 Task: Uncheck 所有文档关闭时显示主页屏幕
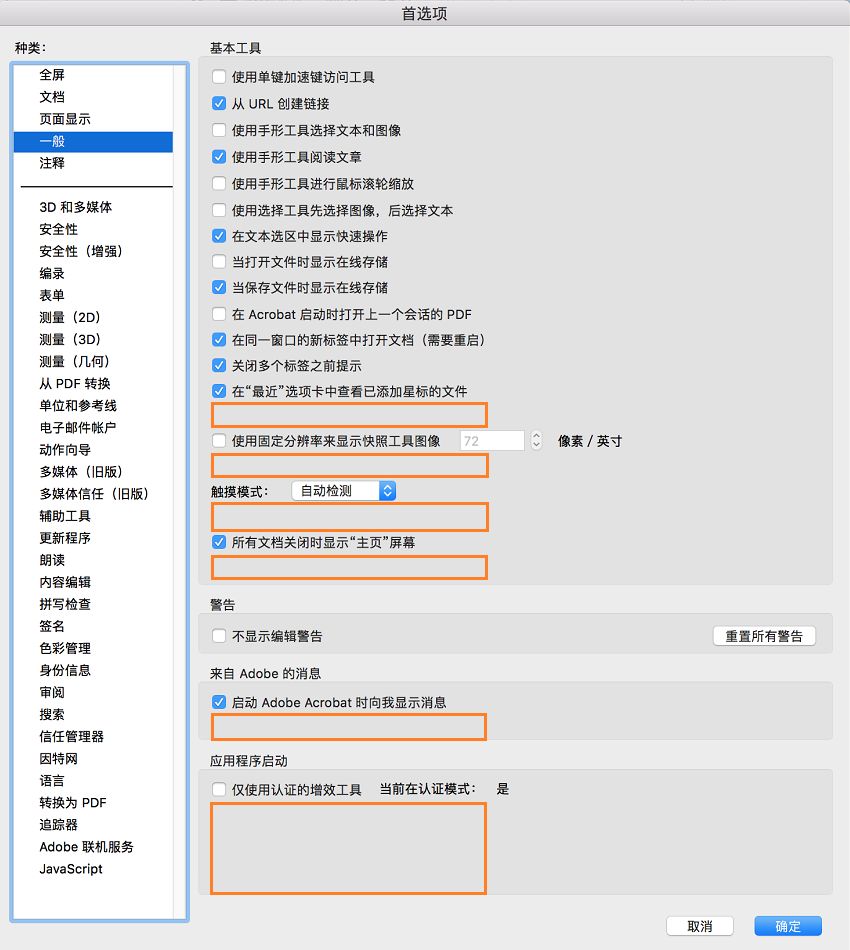pos(218,541)
